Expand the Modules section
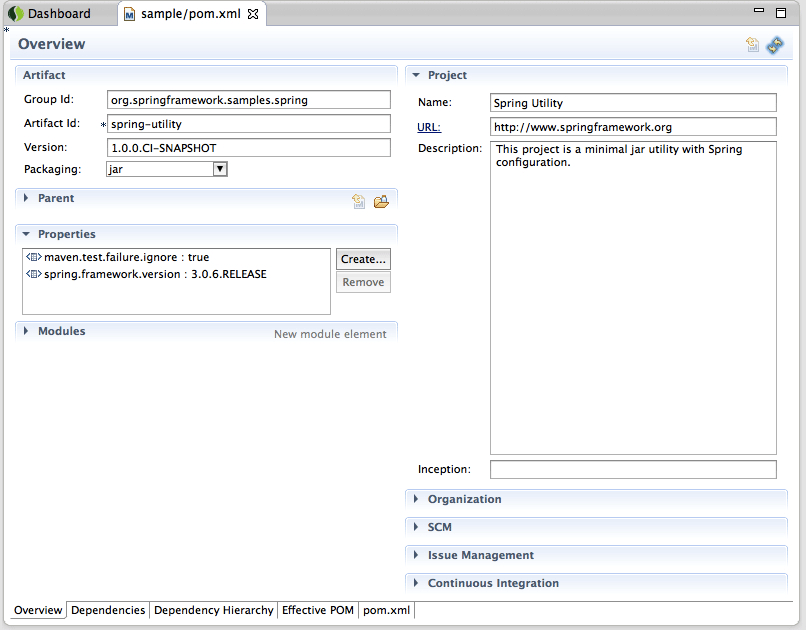Image resolution: width=806 pixels, height=630 pixels. (26, 331)
